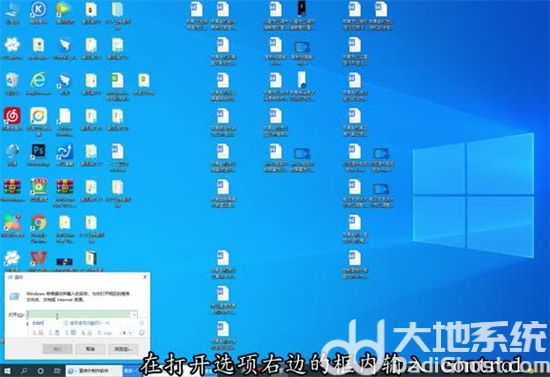This screenshot has width=550, height=377.
Task: Open Task View from the taskbar
Action: (x=57, y=371)
